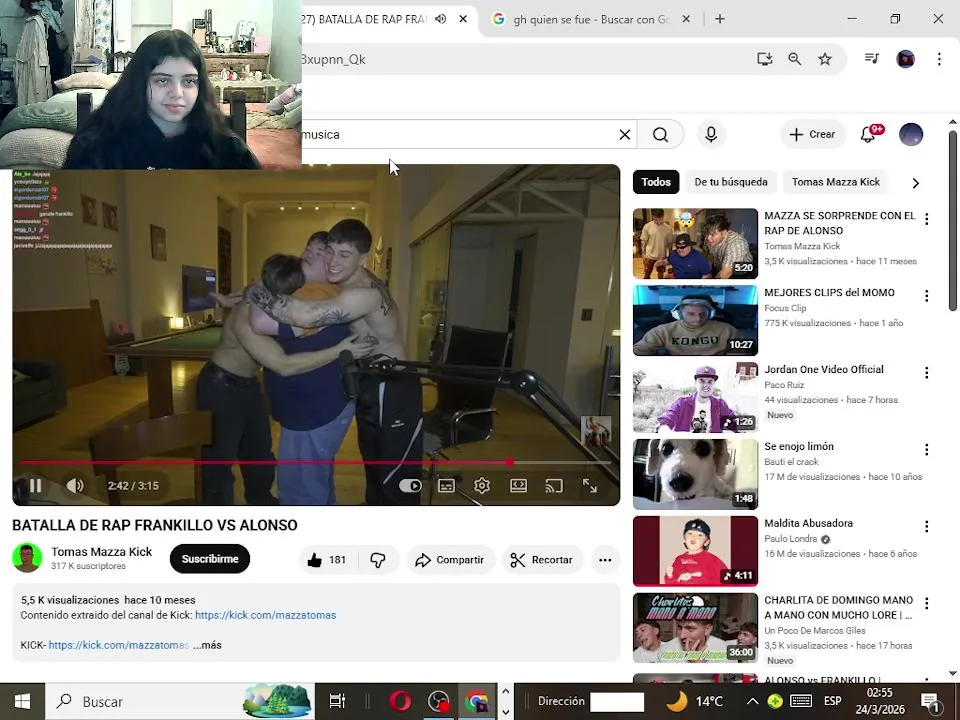Open Tomas Mazza Kick channel avatar
Image resolution: width=960 pixels, height=720 pixels.
pos(28,558)
